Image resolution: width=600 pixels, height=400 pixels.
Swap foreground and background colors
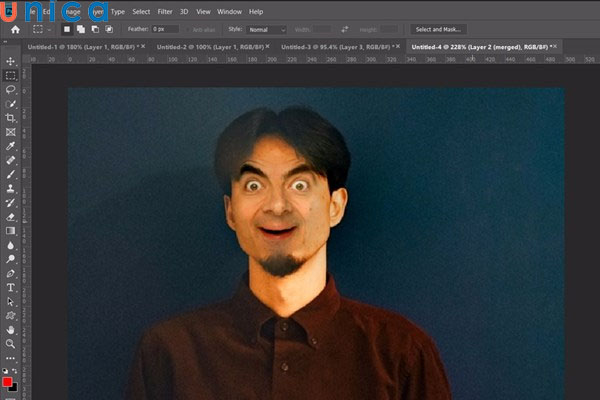(x=15, y=371)
